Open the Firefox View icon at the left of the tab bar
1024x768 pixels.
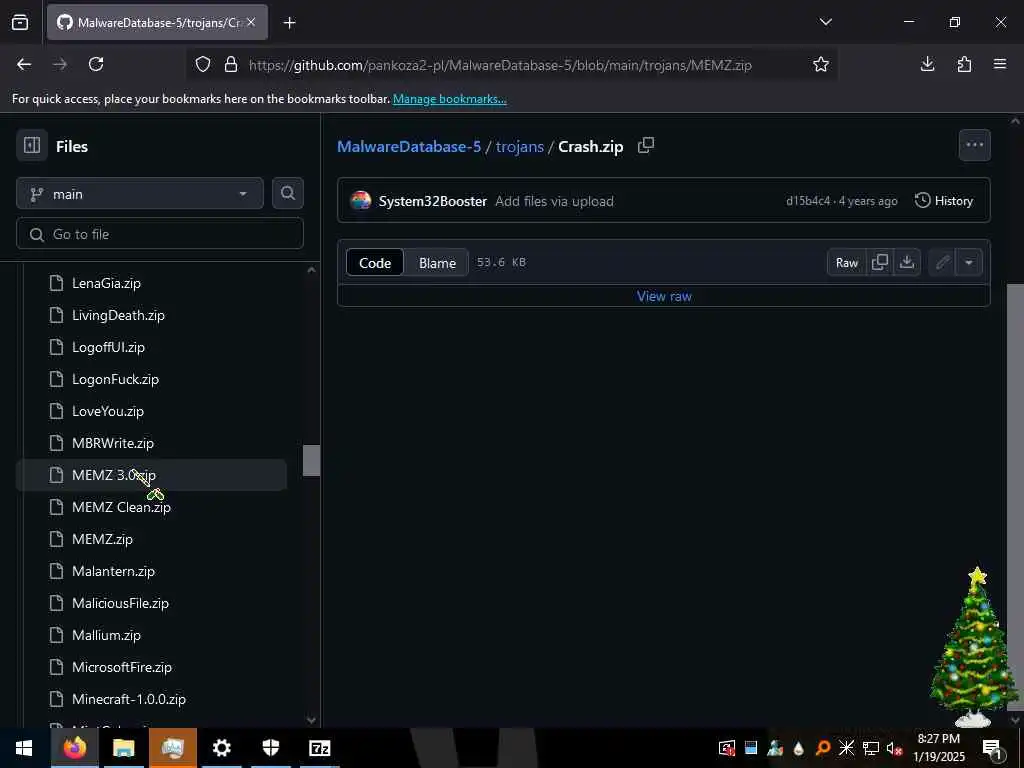coord(20,23)
